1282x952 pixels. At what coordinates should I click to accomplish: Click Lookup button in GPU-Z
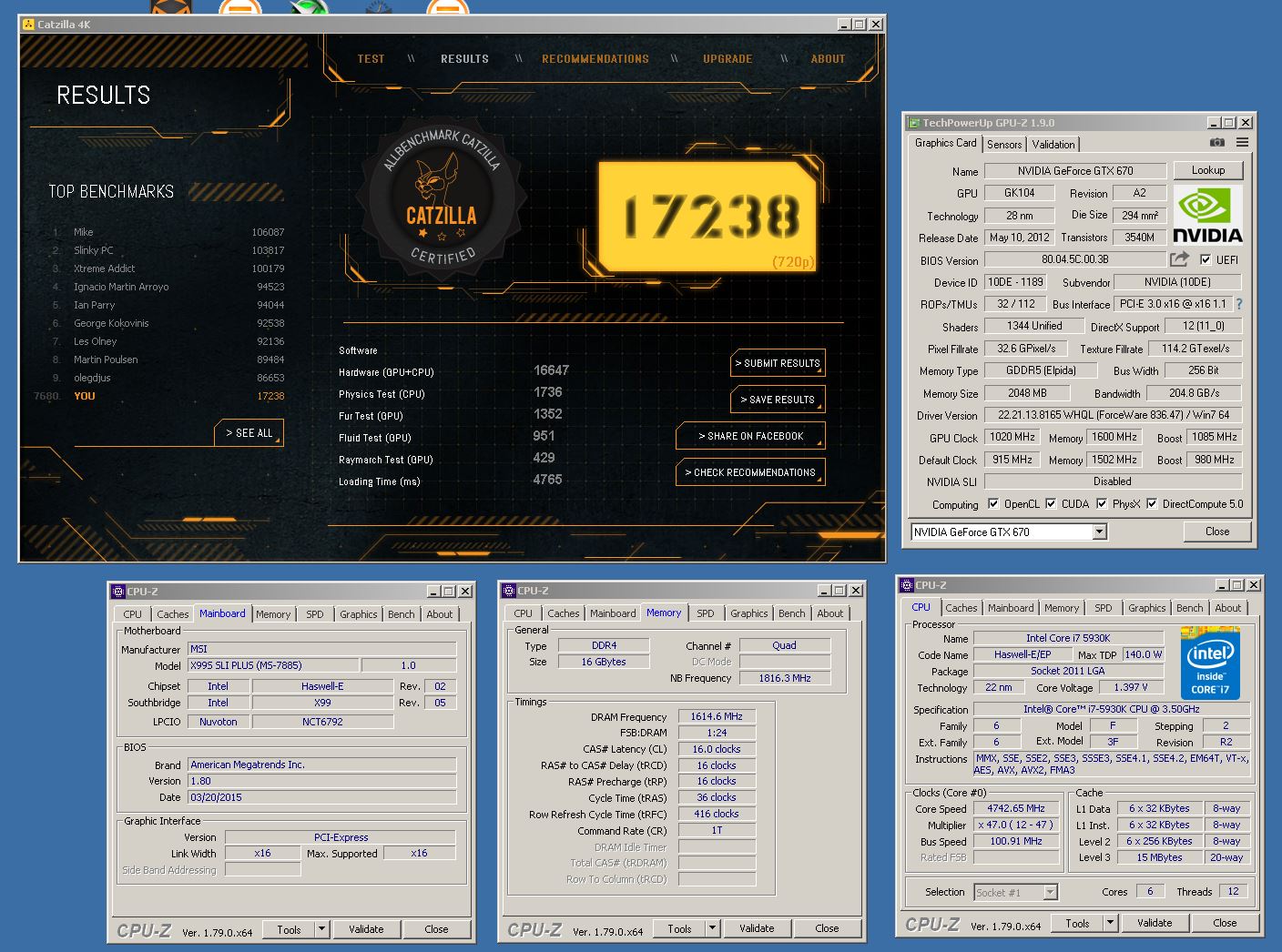click(x=1207, y=170)
